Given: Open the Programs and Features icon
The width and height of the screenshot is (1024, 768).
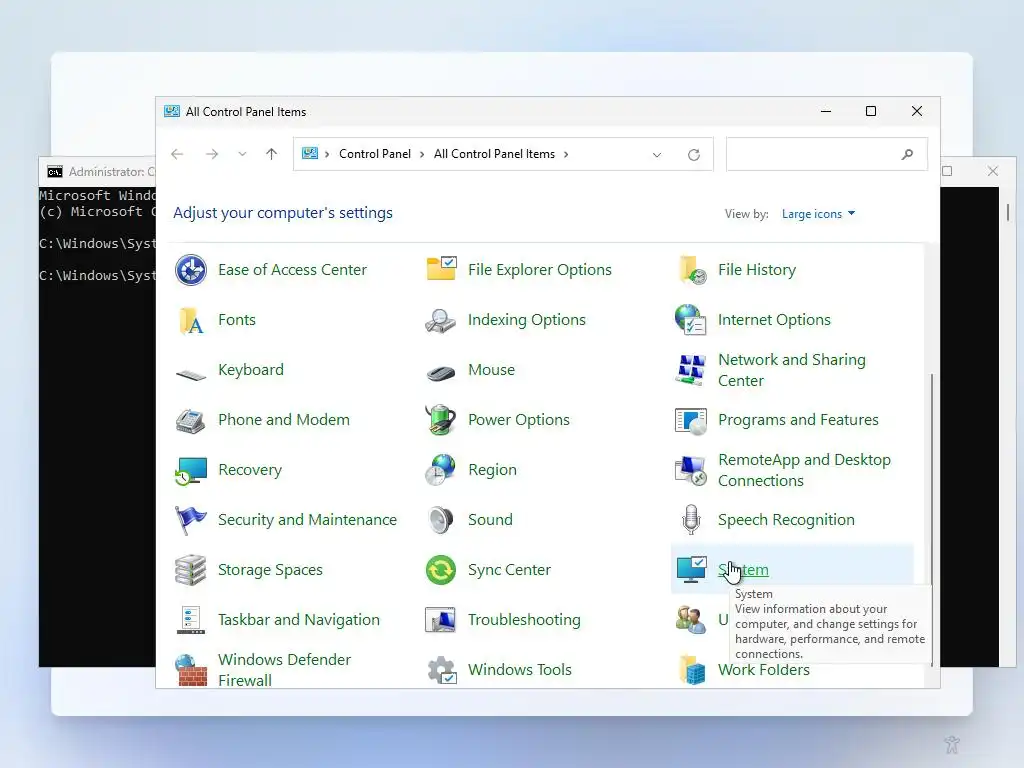Looking at the screenshot, I should [x=691, y=420].
